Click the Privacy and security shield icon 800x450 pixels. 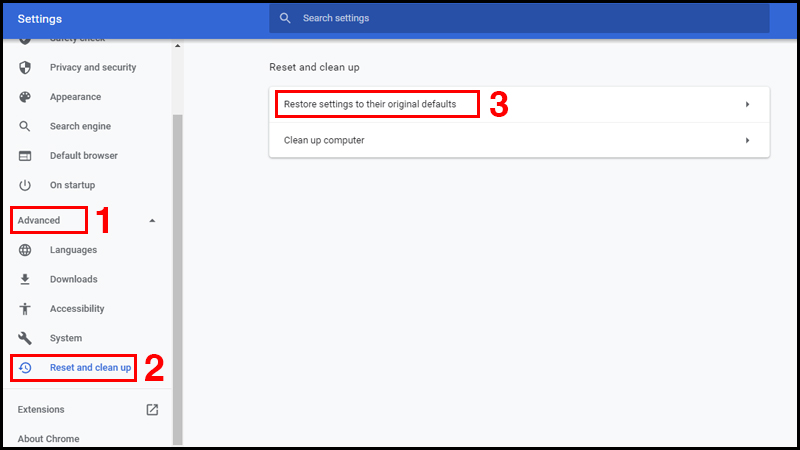(25, 67)
